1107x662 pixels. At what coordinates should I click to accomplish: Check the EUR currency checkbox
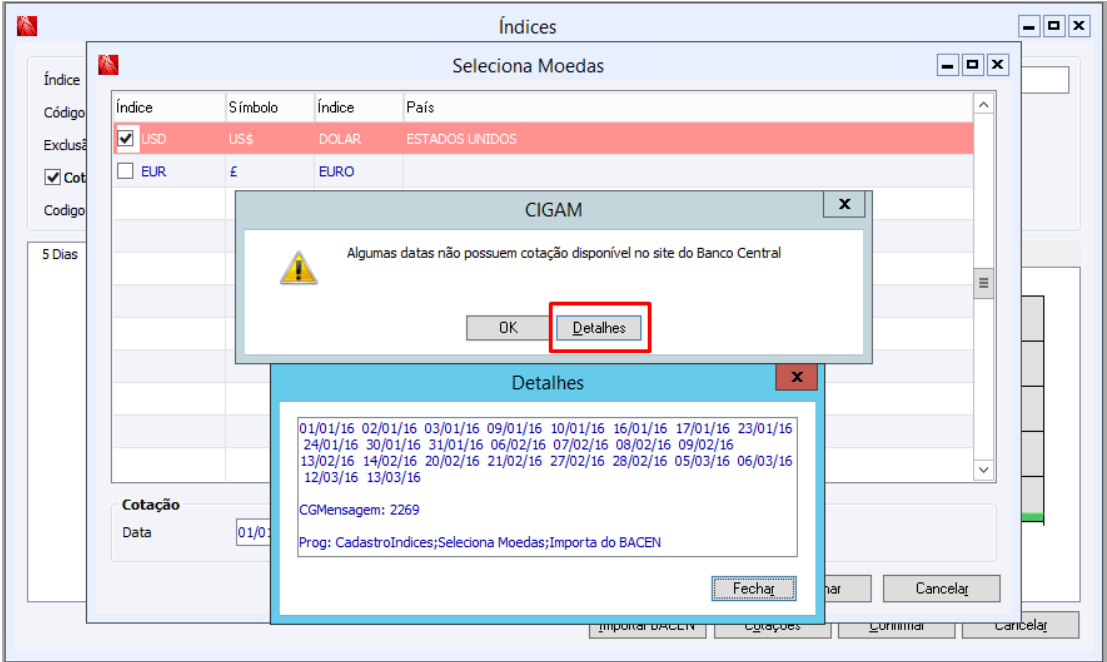tap(126, 171)
